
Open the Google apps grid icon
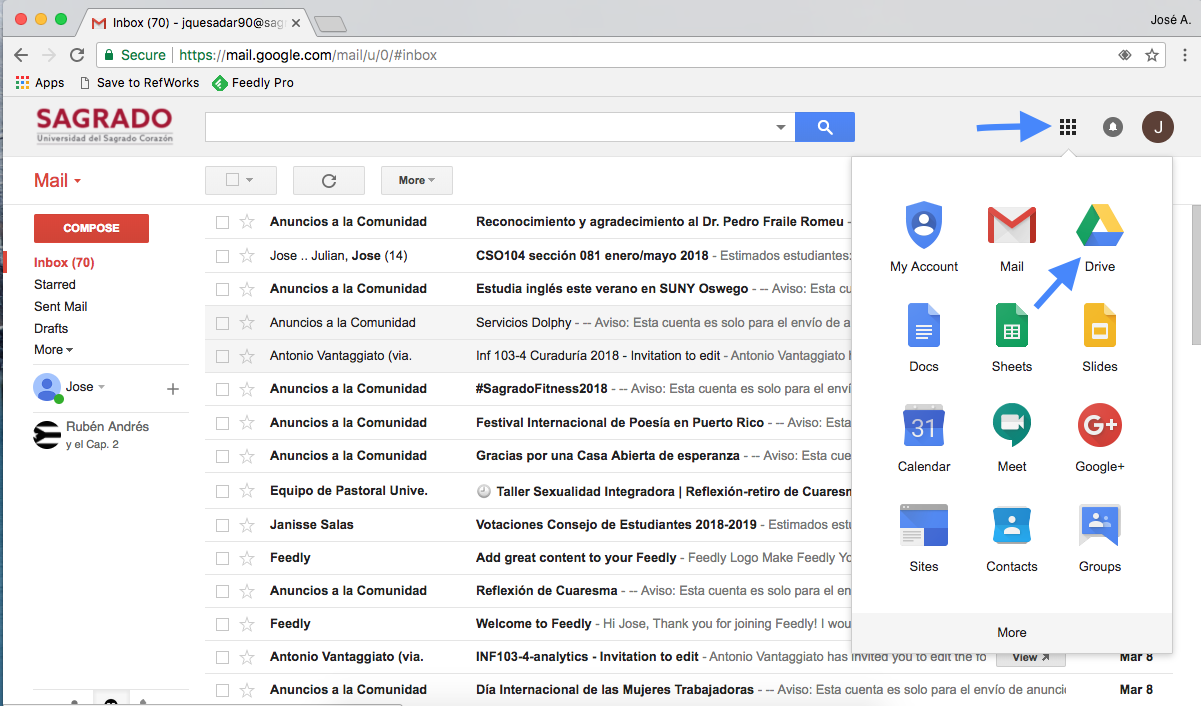coord(1068,127)
